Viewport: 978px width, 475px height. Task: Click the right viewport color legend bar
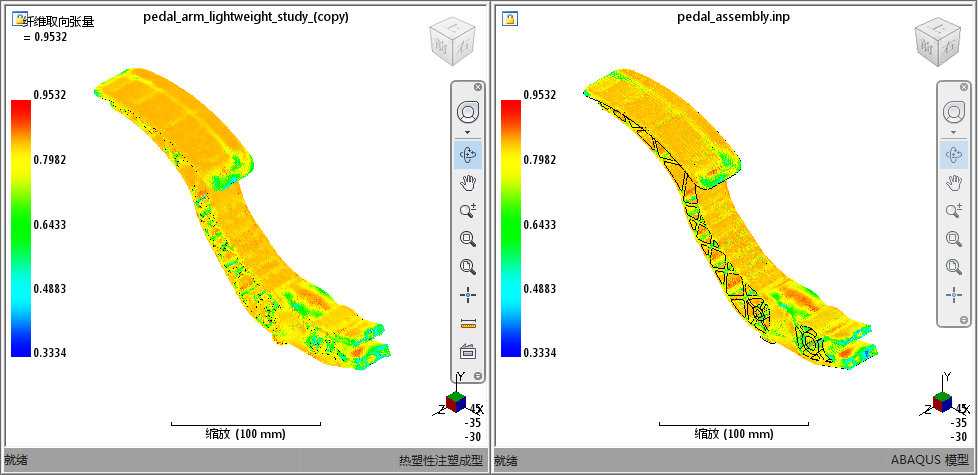click(511, 228)
